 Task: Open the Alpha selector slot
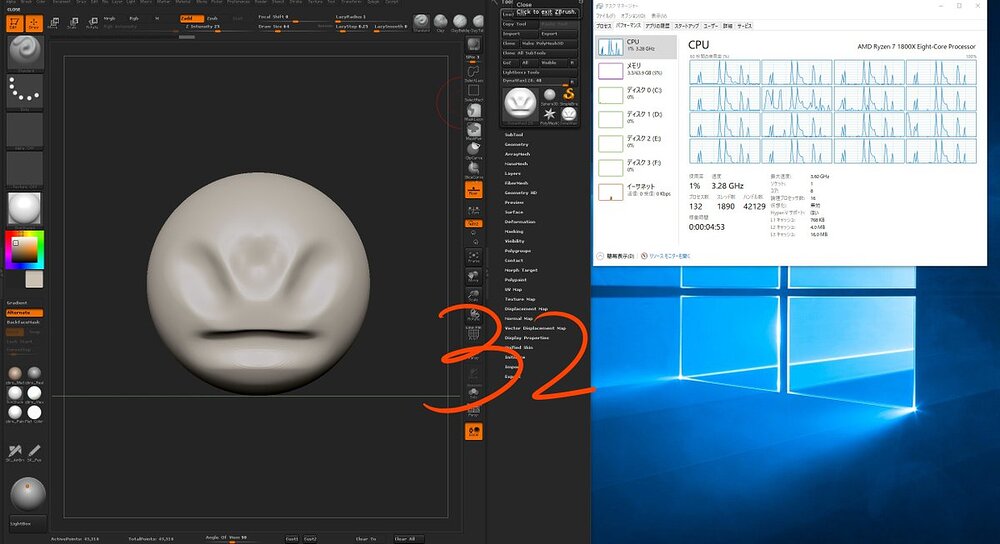(25, 131)
